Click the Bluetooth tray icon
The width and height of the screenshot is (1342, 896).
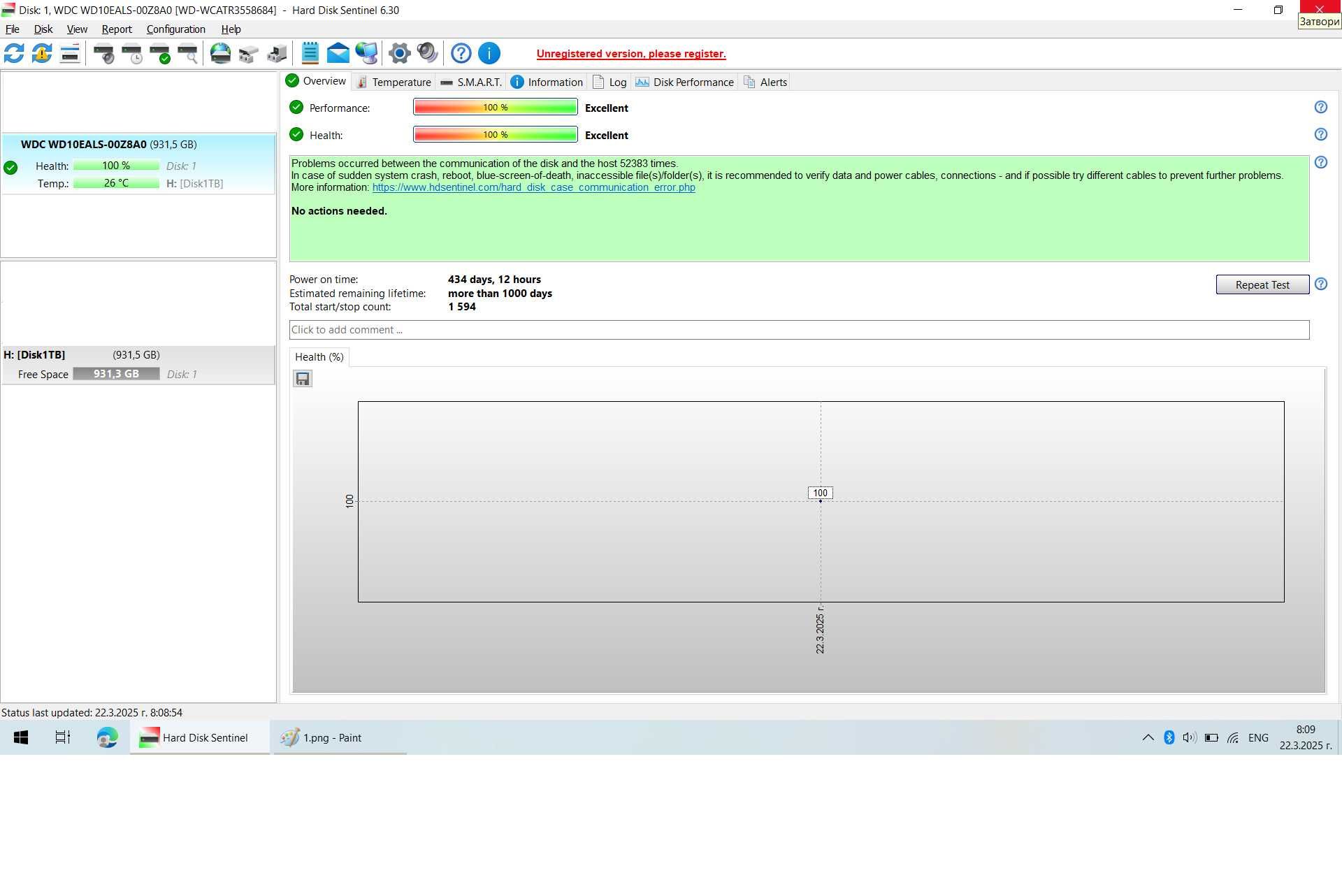coord(1169,737)
